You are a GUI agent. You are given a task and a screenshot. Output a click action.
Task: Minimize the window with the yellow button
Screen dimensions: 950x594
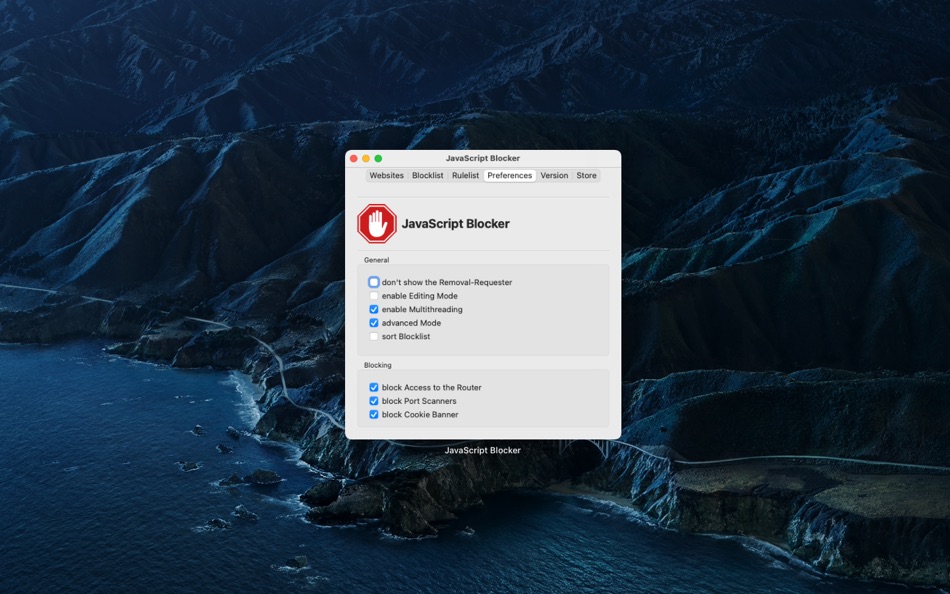366,158
